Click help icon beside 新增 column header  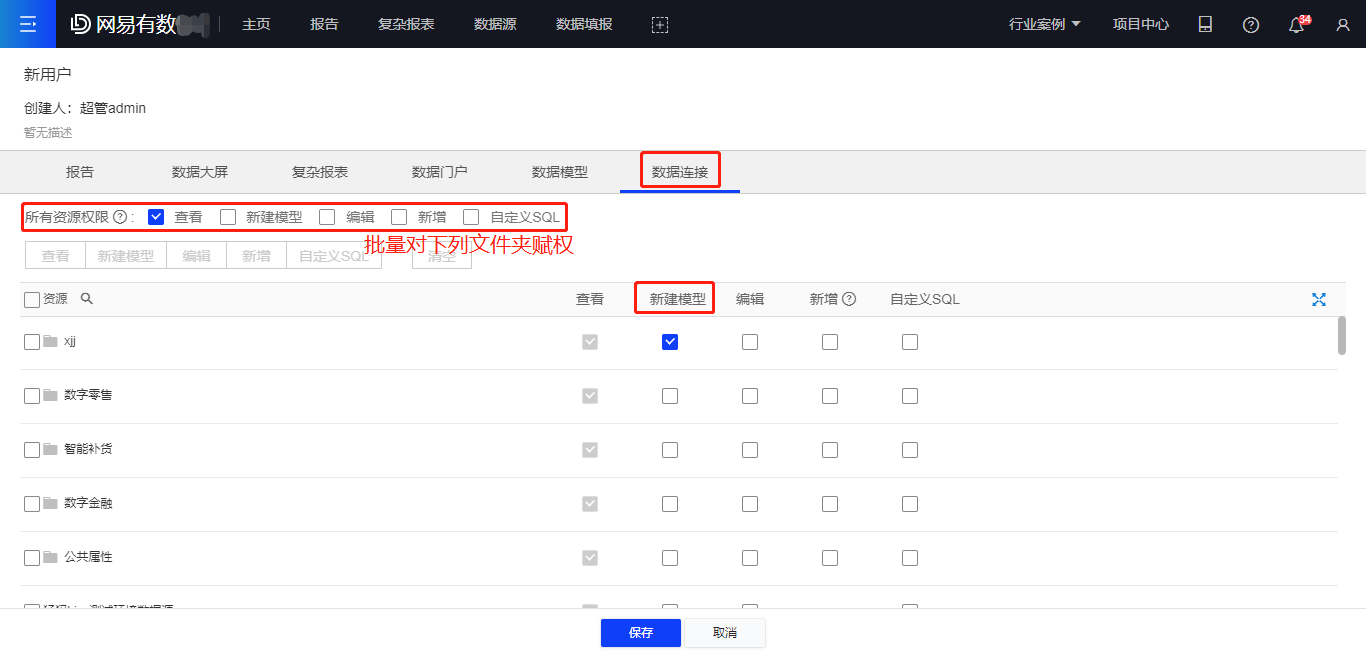click(849, 299)
